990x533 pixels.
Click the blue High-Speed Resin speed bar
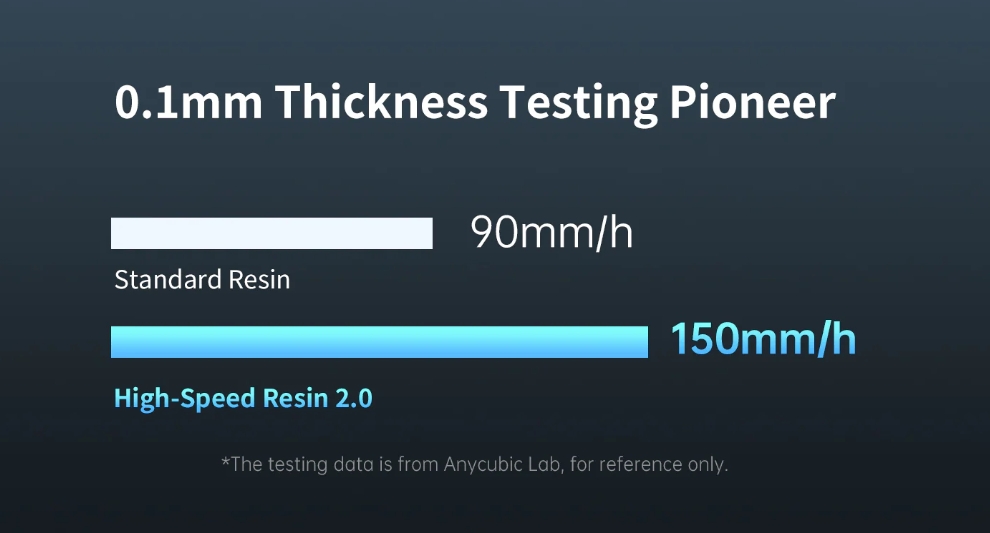click(x=379, y=342)
